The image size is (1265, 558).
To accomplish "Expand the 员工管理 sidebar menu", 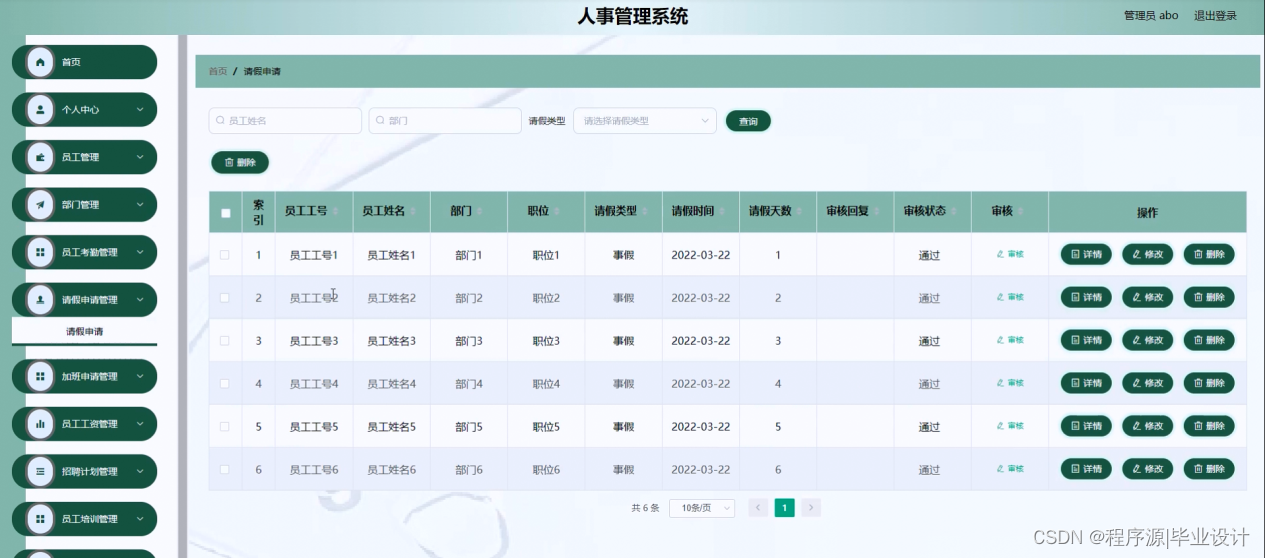I will (84, 157).
